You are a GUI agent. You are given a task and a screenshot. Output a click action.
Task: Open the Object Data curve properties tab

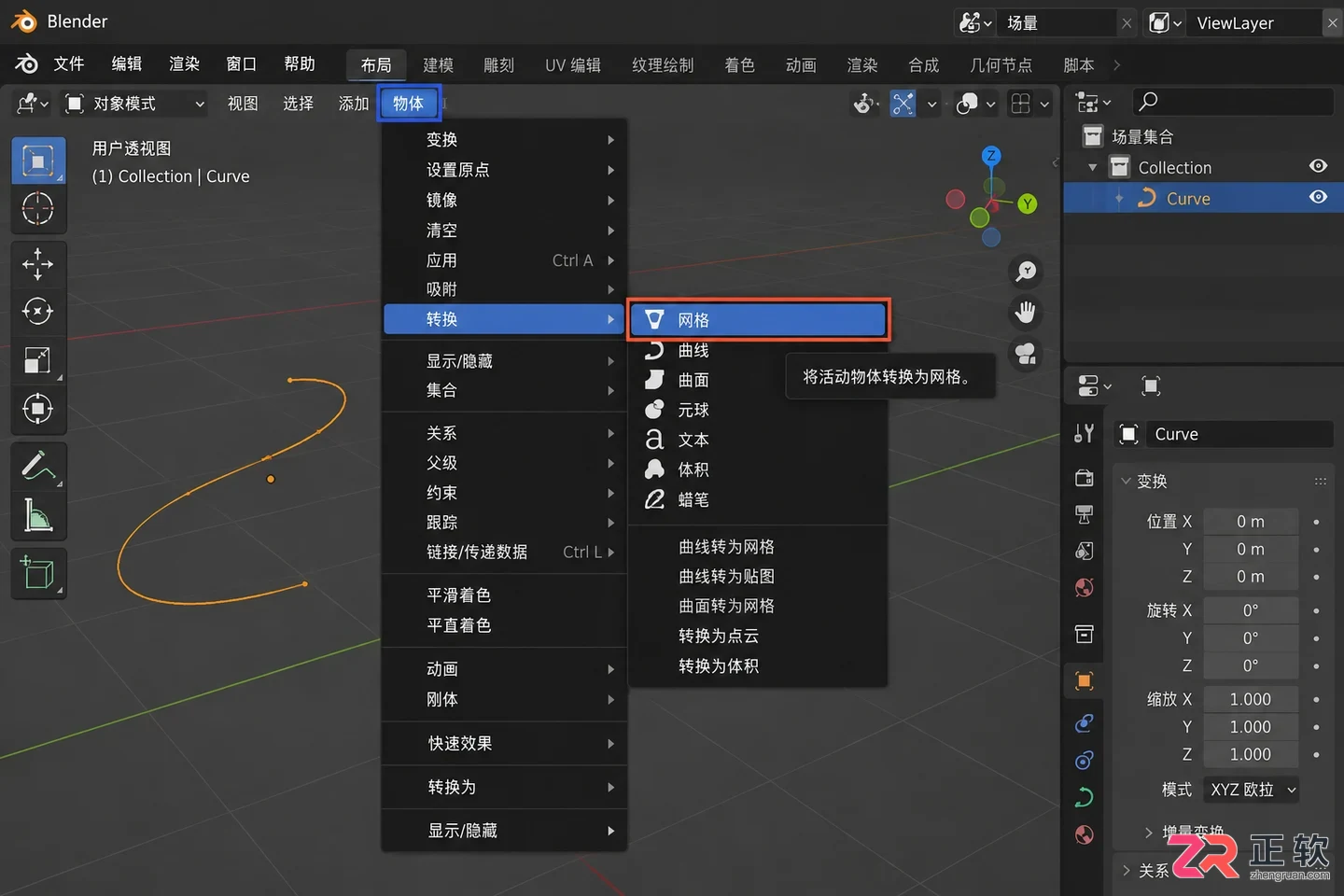click(x=1084, y=798)
